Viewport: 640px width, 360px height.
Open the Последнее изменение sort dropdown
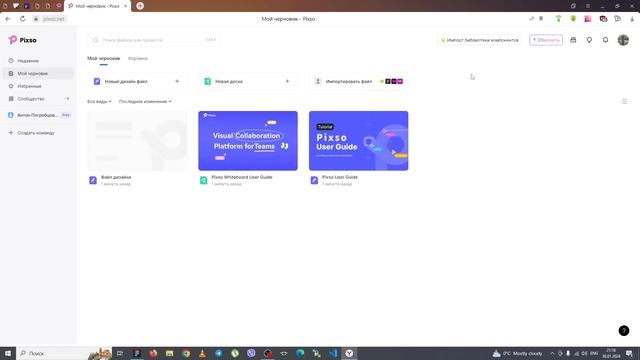click(145, 101)
